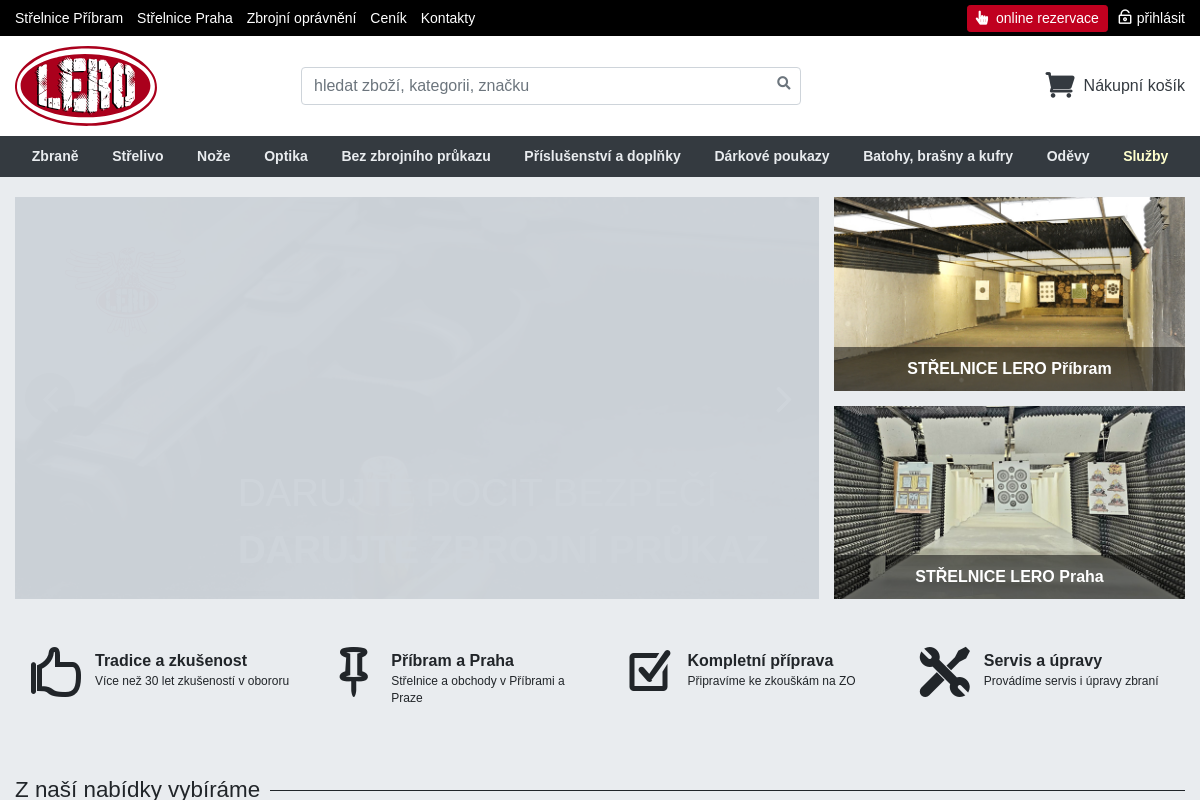The height and width of the screenshot is (800, 1200).
Task: Open Zbrojní oprávnění link
Action: tap(301, 18)
